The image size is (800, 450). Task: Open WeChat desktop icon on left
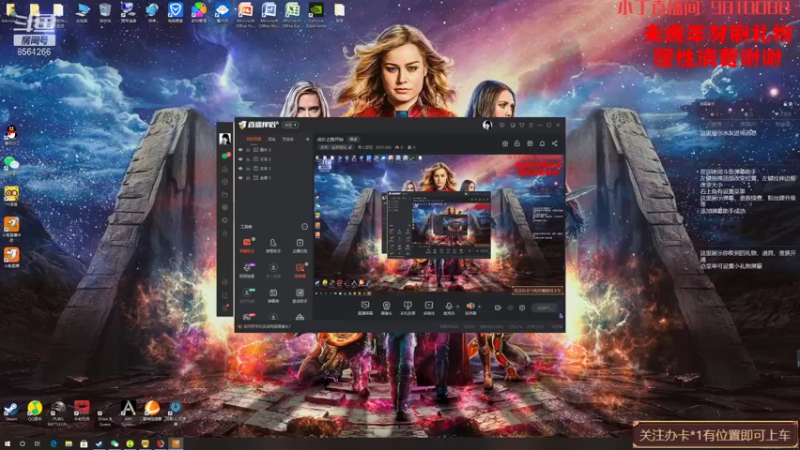coord(11,165)
